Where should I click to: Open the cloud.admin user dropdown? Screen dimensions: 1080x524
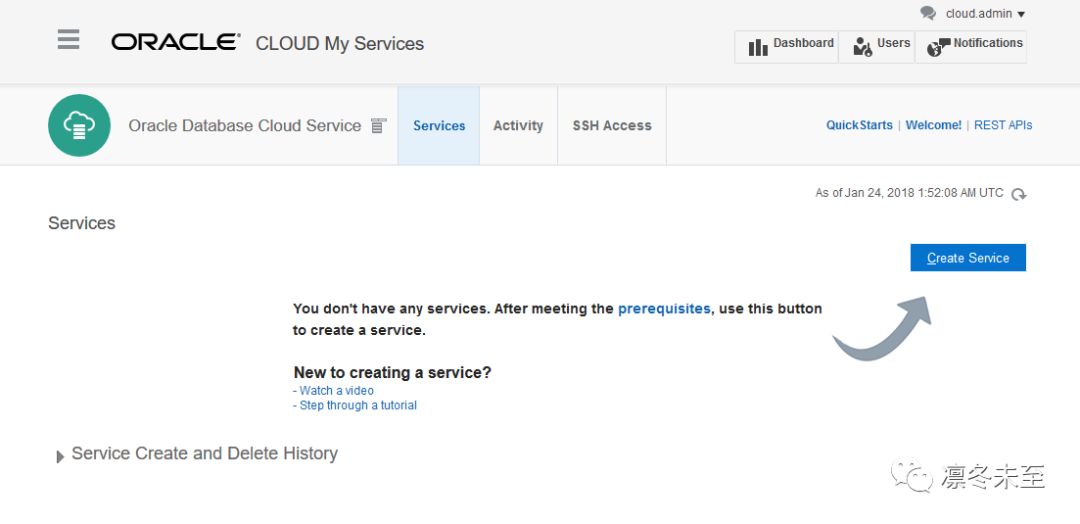[x=985, y=14]
